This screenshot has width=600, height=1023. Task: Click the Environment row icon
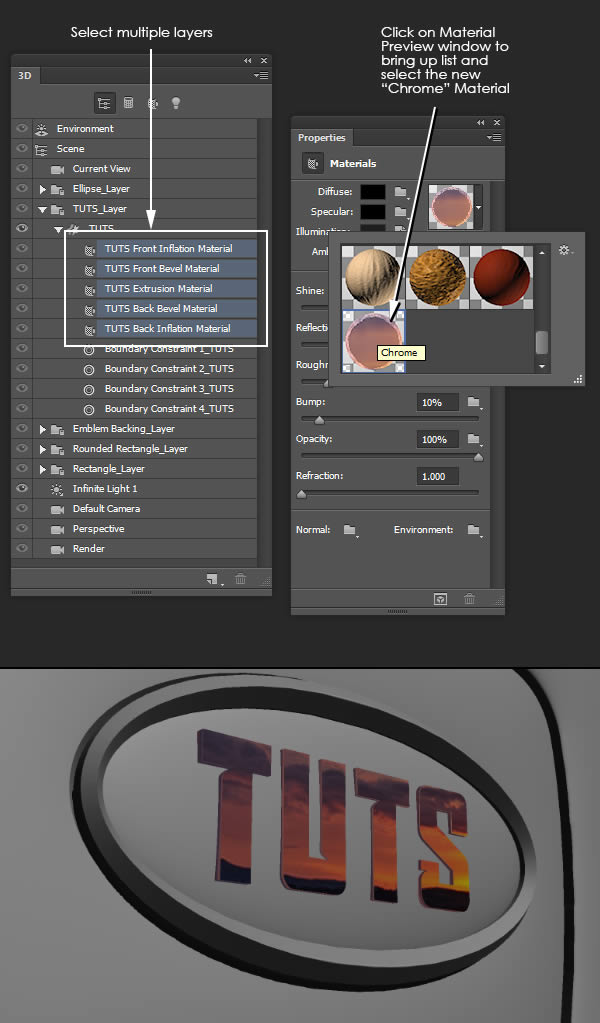click(x=42, y=129)
